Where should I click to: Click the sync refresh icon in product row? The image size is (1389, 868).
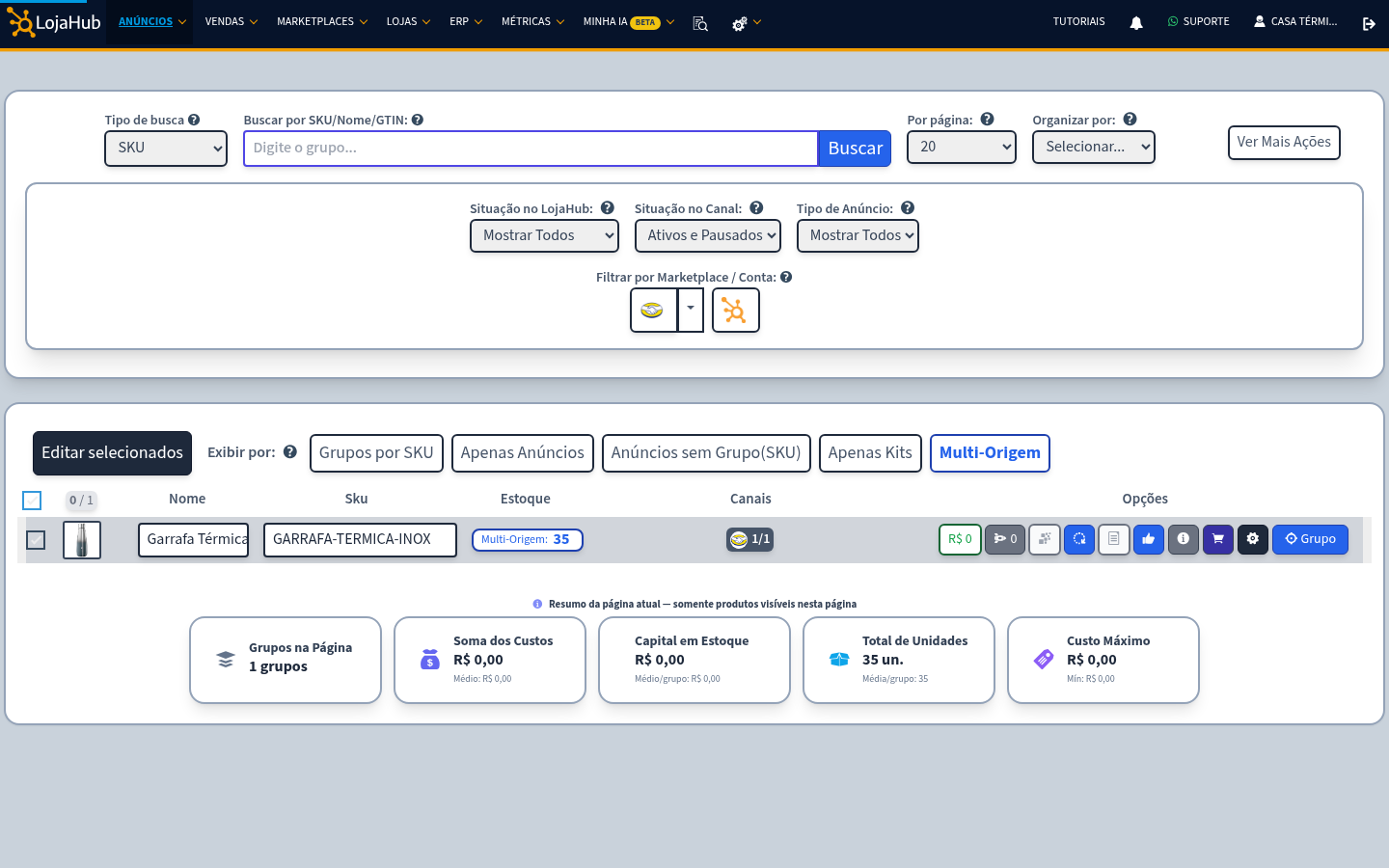pos(1079,539)
